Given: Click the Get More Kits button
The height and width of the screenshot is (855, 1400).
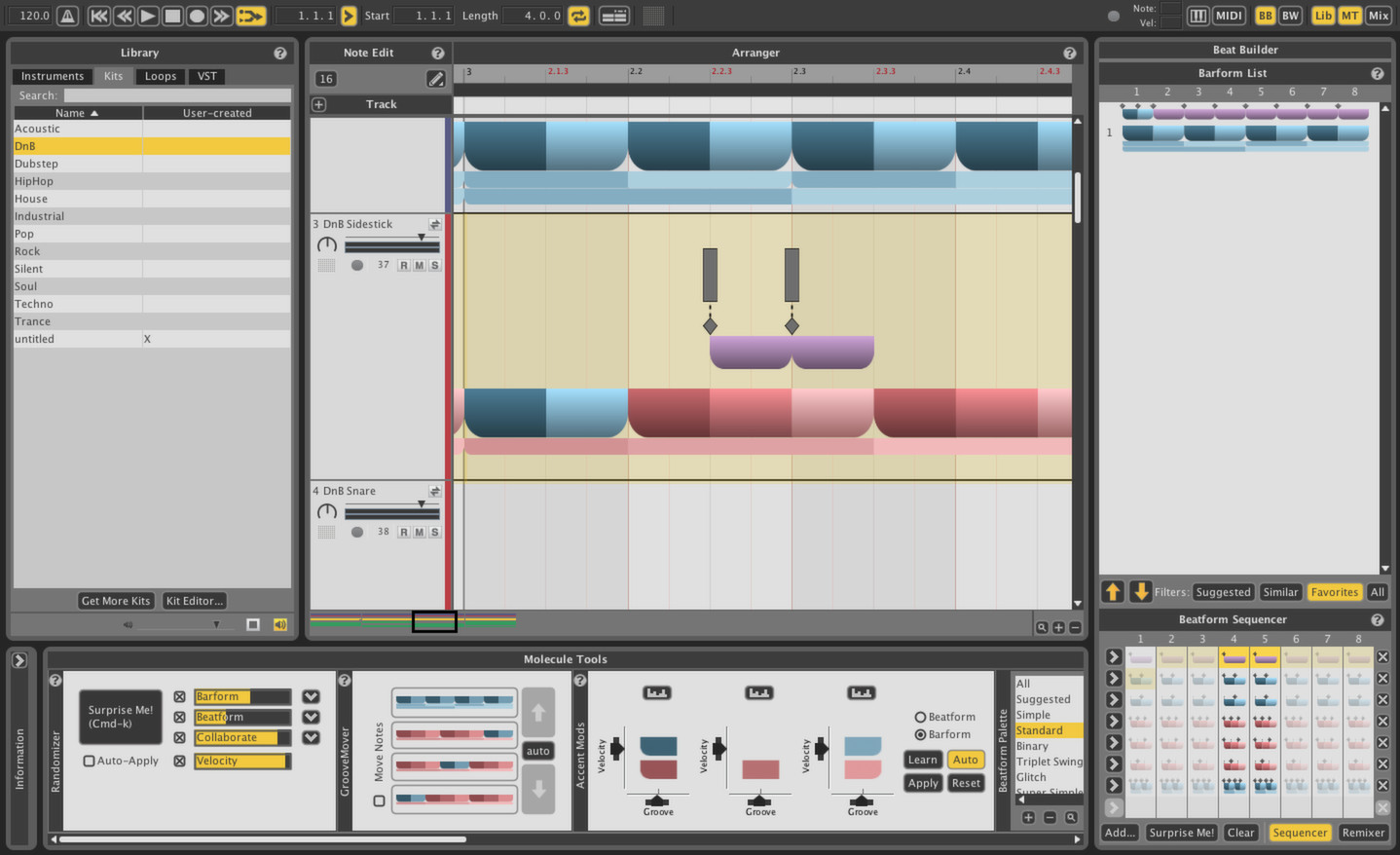Looking at the screenshot, I should point(115,601).
